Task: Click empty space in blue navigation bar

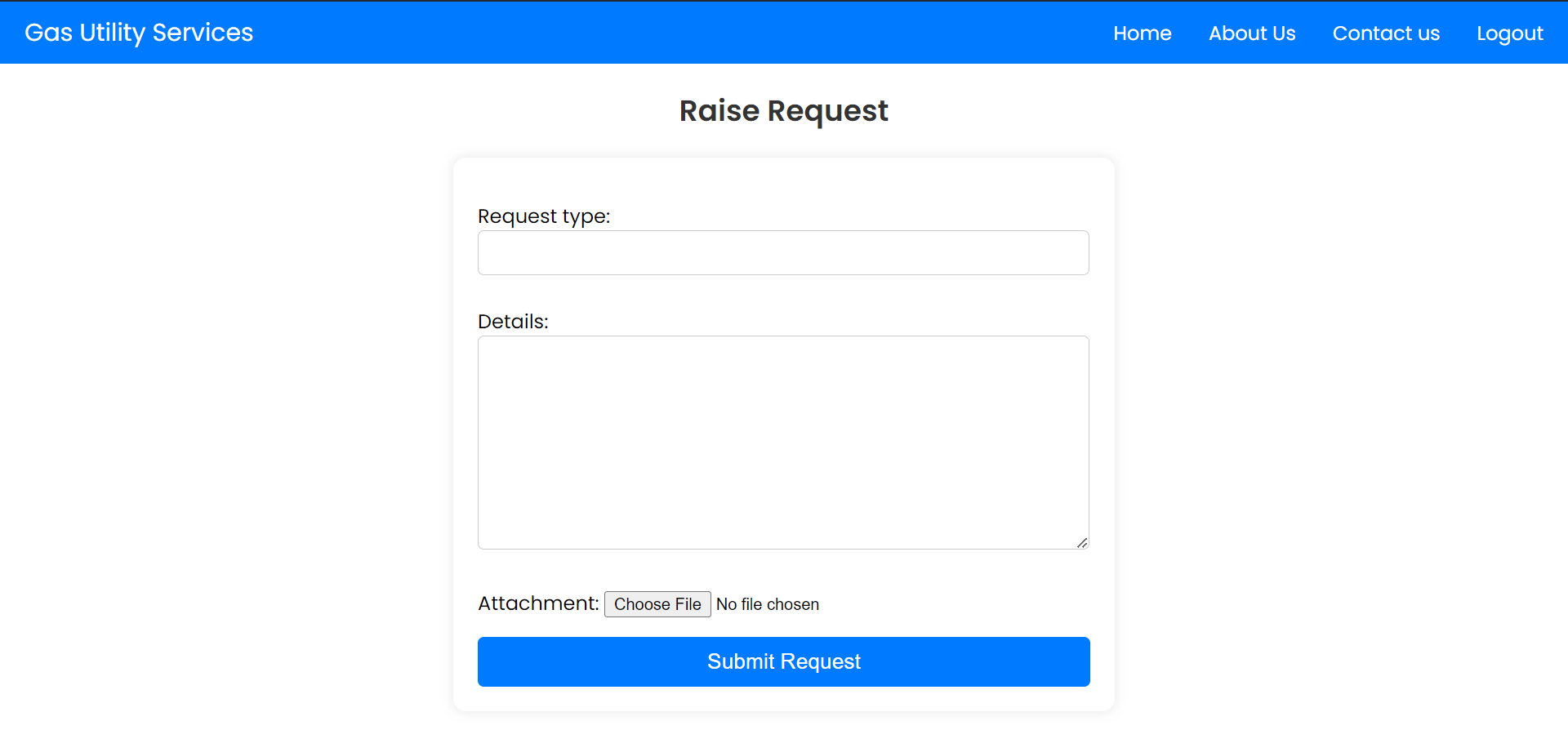Action: tap(678, 33)
